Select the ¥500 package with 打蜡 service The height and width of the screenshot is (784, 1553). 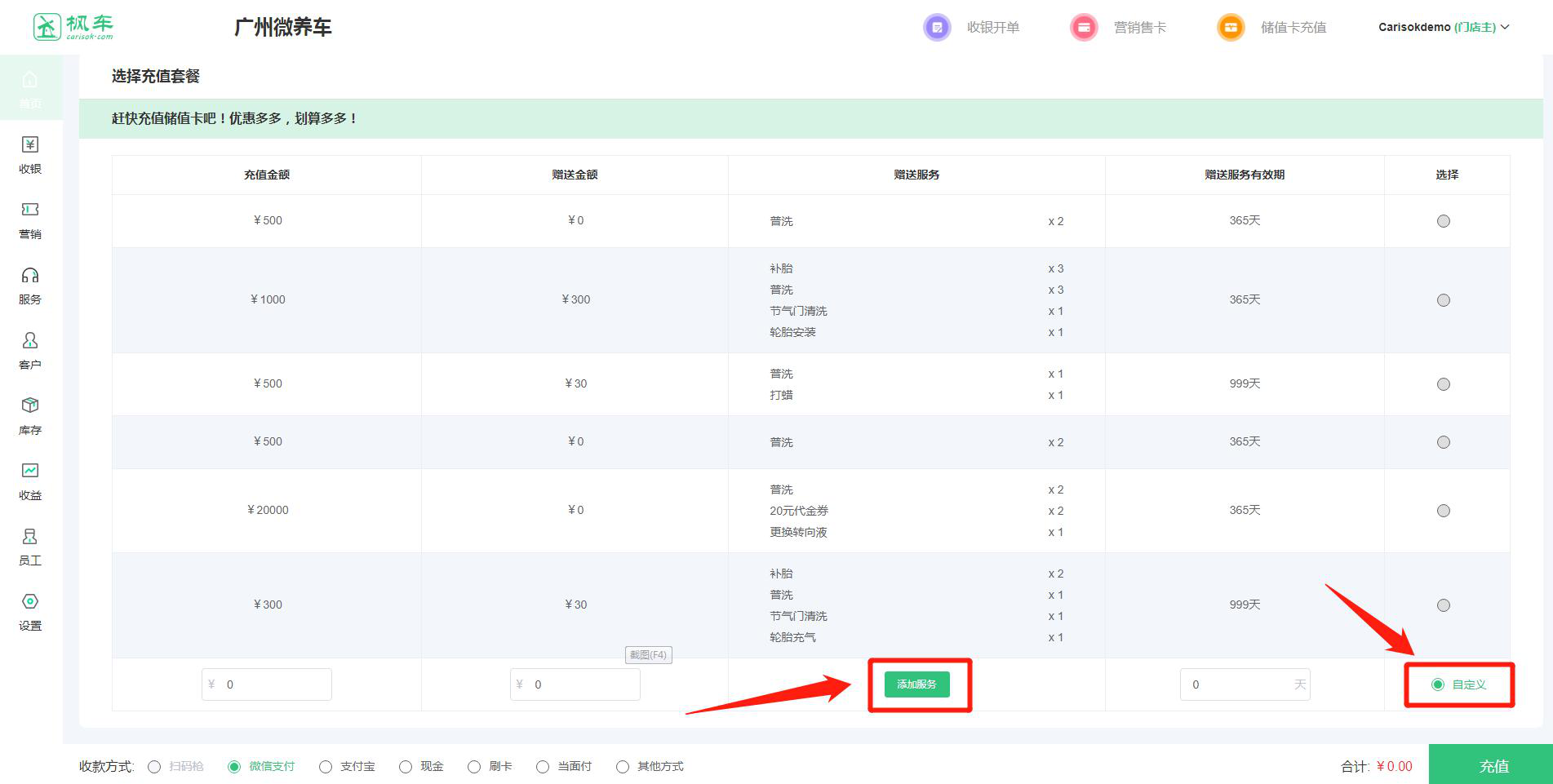(x=1443, y=384)
